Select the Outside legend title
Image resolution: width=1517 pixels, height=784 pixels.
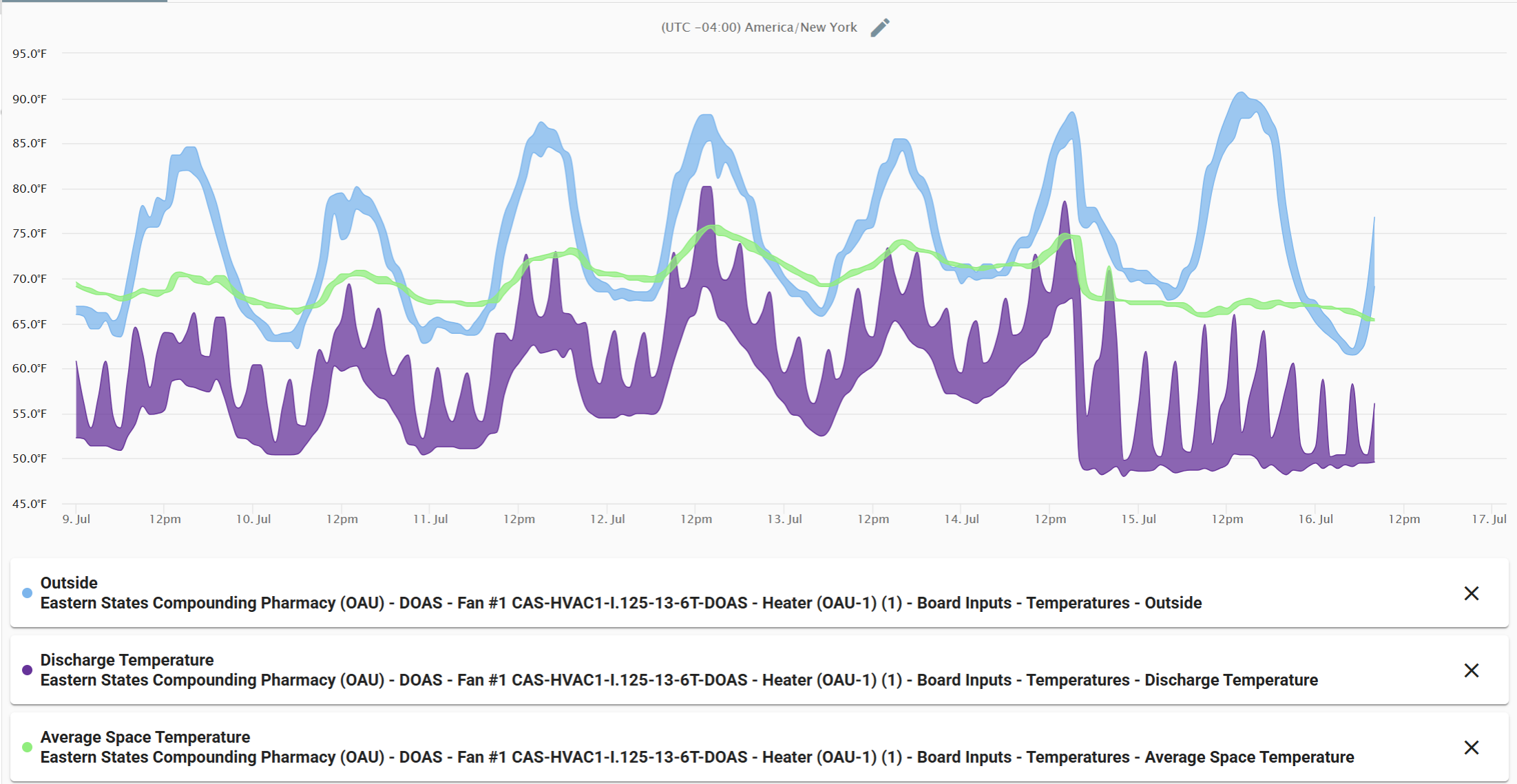(x=69, y=583)
